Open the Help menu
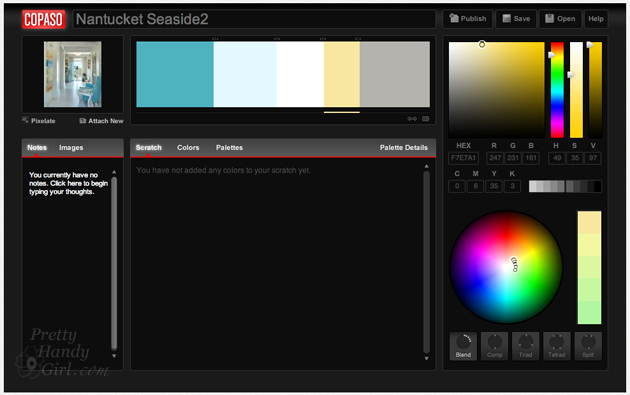 tap(596, 19)
